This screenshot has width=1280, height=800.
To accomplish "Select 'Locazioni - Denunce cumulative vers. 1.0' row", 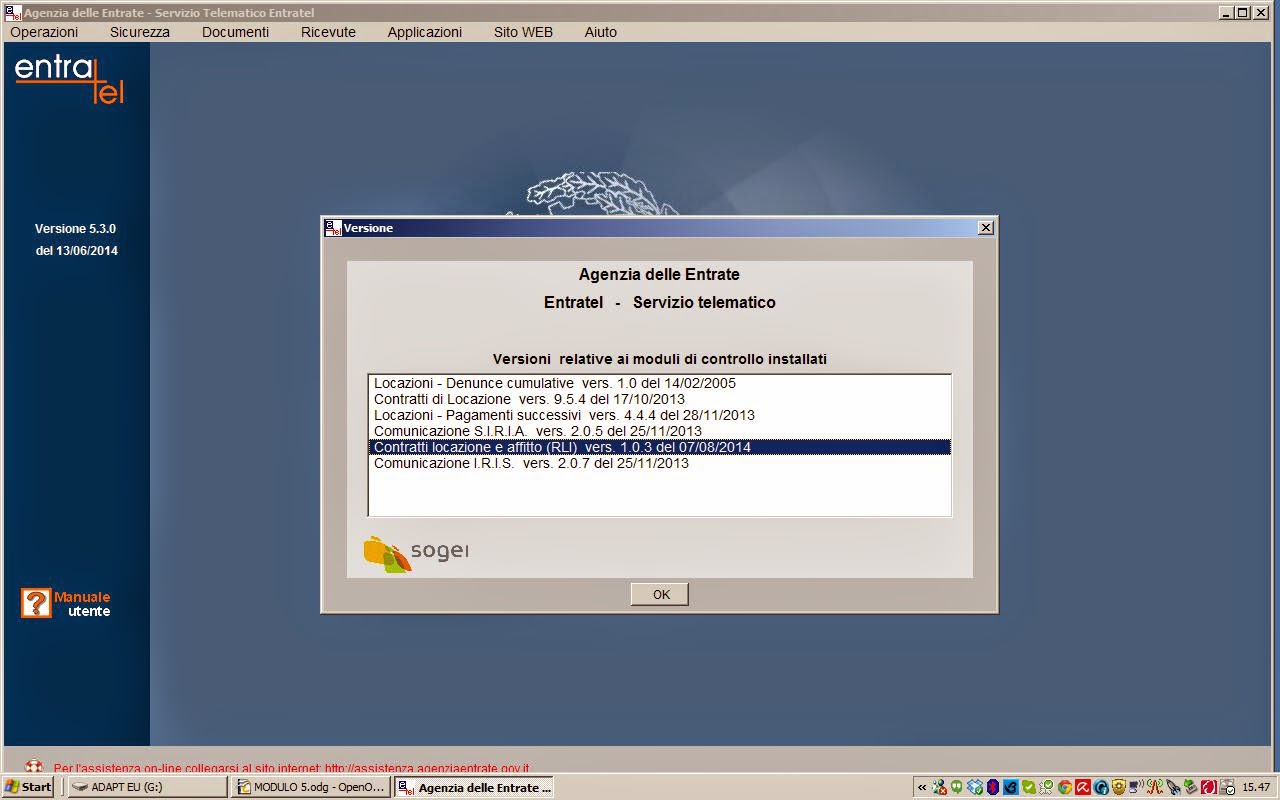I will [x=659, y=383].
